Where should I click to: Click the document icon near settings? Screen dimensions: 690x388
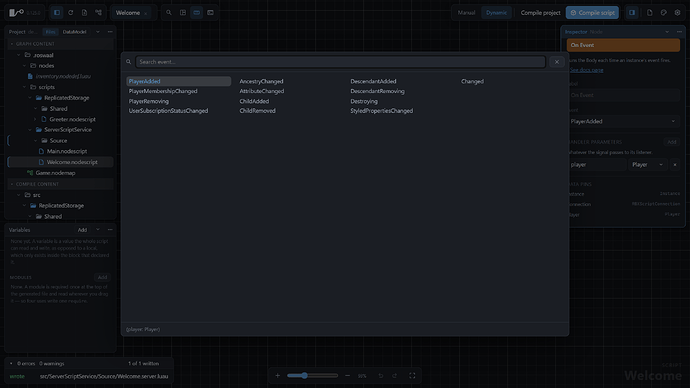pyautogui.click(x=650, y=13)
